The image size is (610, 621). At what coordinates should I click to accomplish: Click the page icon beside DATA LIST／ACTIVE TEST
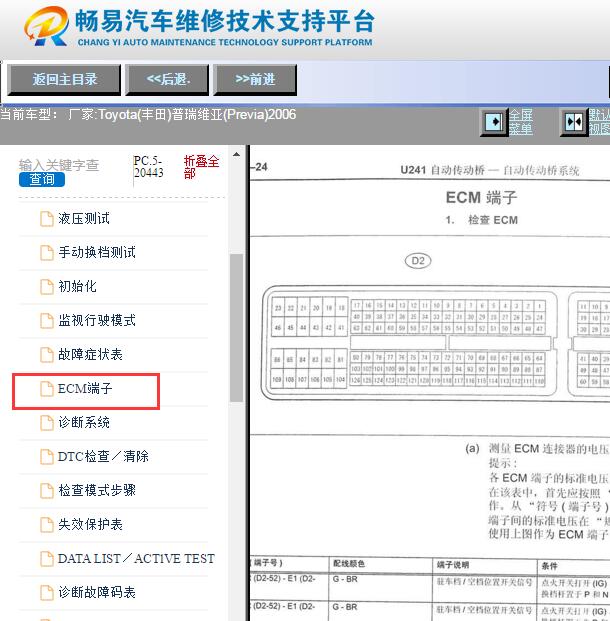47,559
